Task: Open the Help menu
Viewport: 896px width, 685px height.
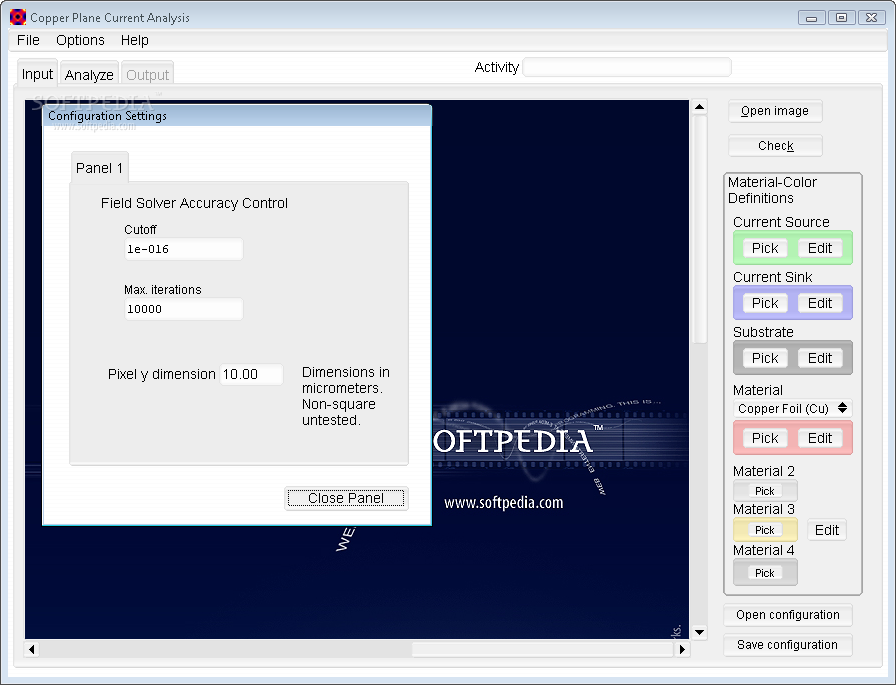Action: pos(134,40)
